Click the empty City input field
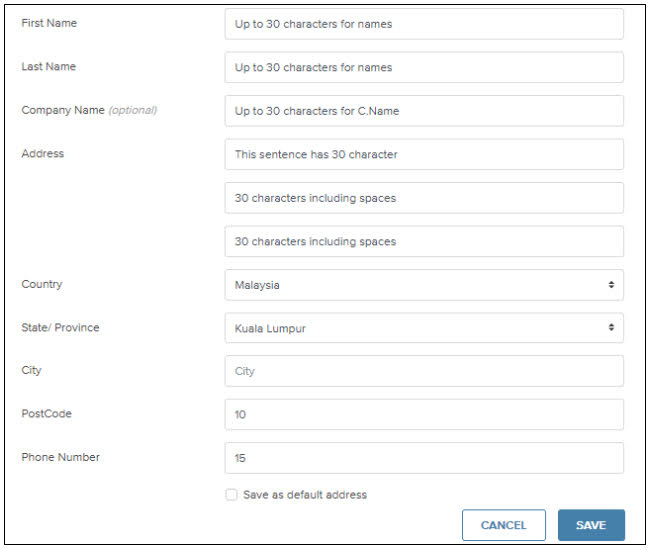This screenshot has width=650, height=550. tap(424, 371)
